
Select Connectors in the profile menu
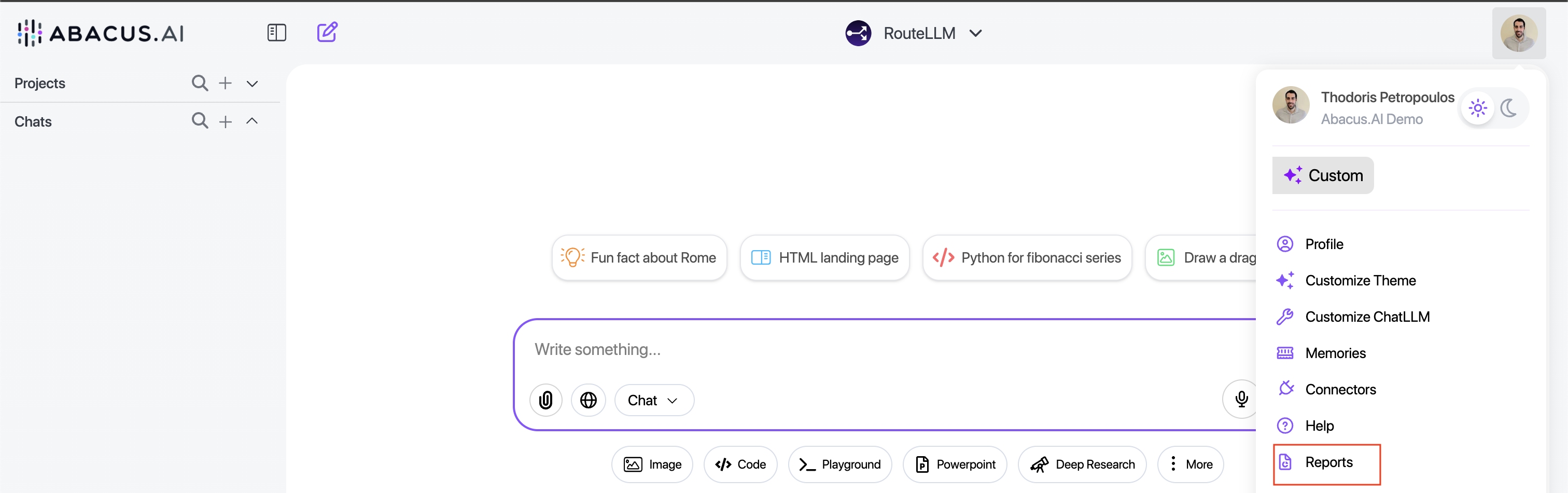(x=1340, y=389)
